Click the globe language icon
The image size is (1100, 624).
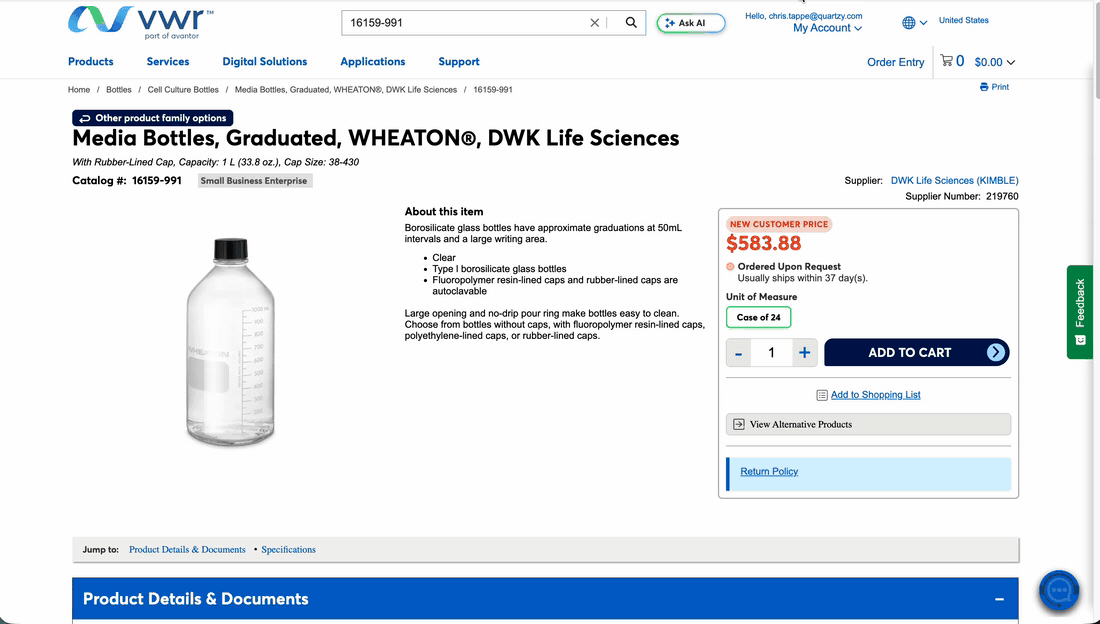point(908,22)
